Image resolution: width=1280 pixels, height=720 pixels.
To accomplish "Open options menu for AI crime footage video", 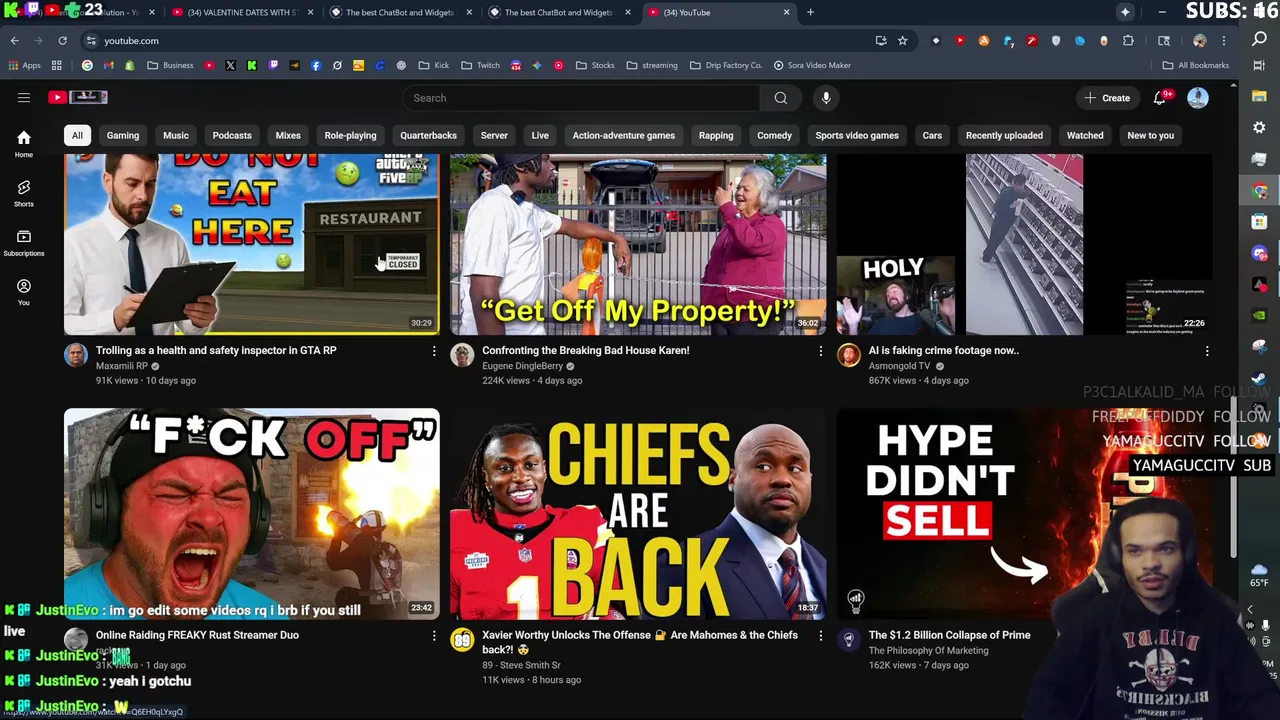I will click(1207, 351).
